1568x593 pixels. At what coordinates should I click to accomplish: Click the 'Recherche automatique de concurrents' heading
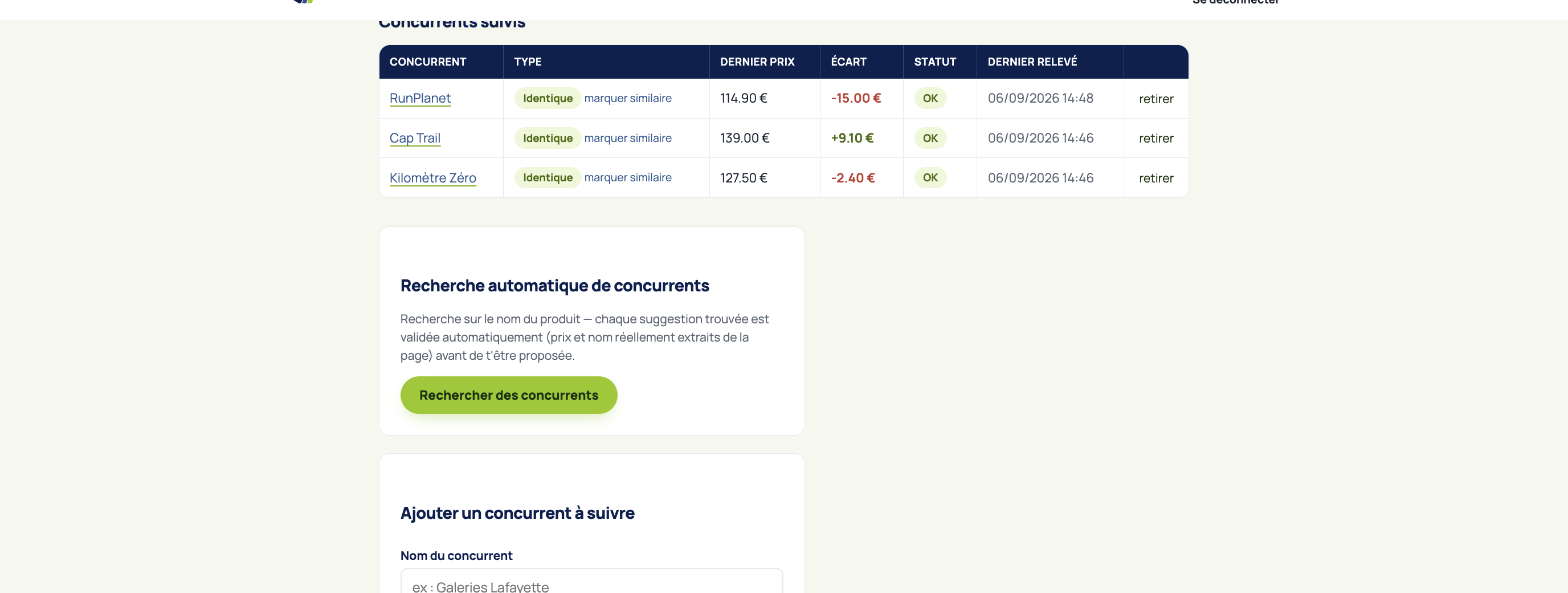point(554,285)
